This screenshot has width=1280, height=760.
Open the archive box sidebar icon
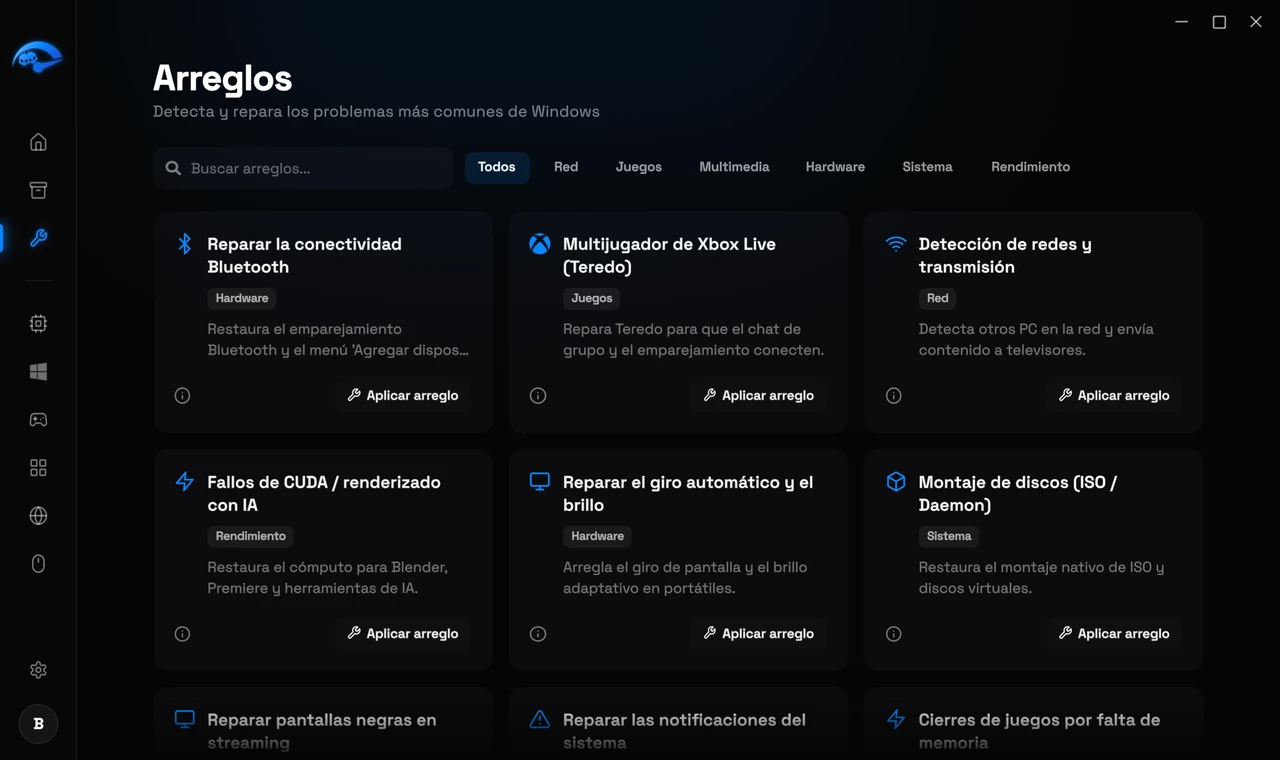tap(38, 190)
